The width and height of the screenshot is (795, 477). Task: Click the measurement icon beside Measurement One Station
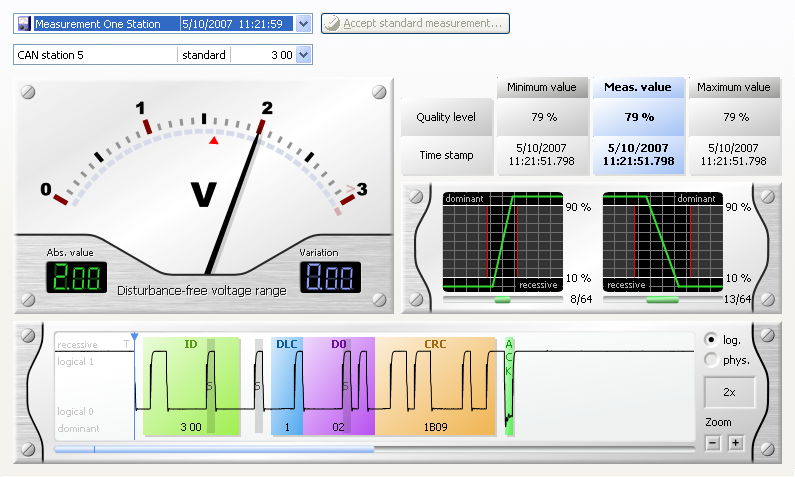point(24,24)
